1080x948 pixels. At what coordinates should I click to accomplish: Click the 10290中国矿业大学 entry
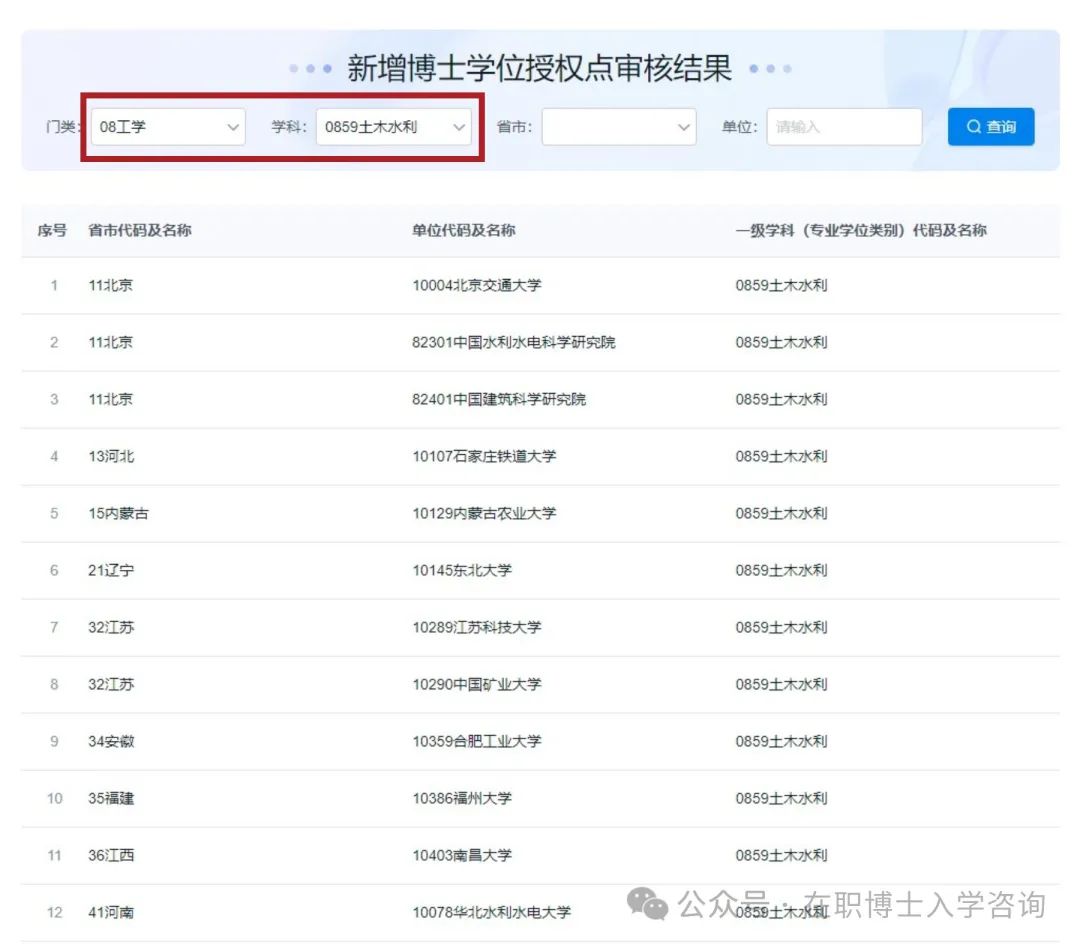point(477,684)
